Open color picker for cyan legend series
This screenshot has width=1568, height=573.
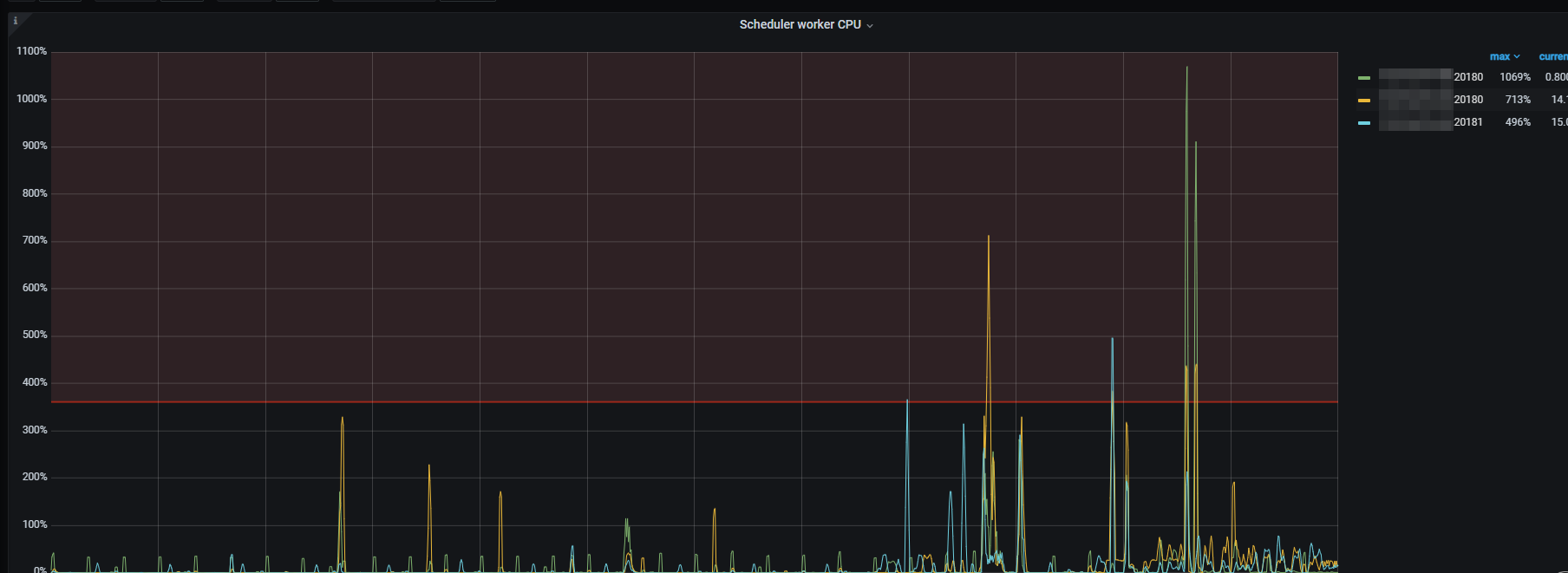[x=1364, y=123]
